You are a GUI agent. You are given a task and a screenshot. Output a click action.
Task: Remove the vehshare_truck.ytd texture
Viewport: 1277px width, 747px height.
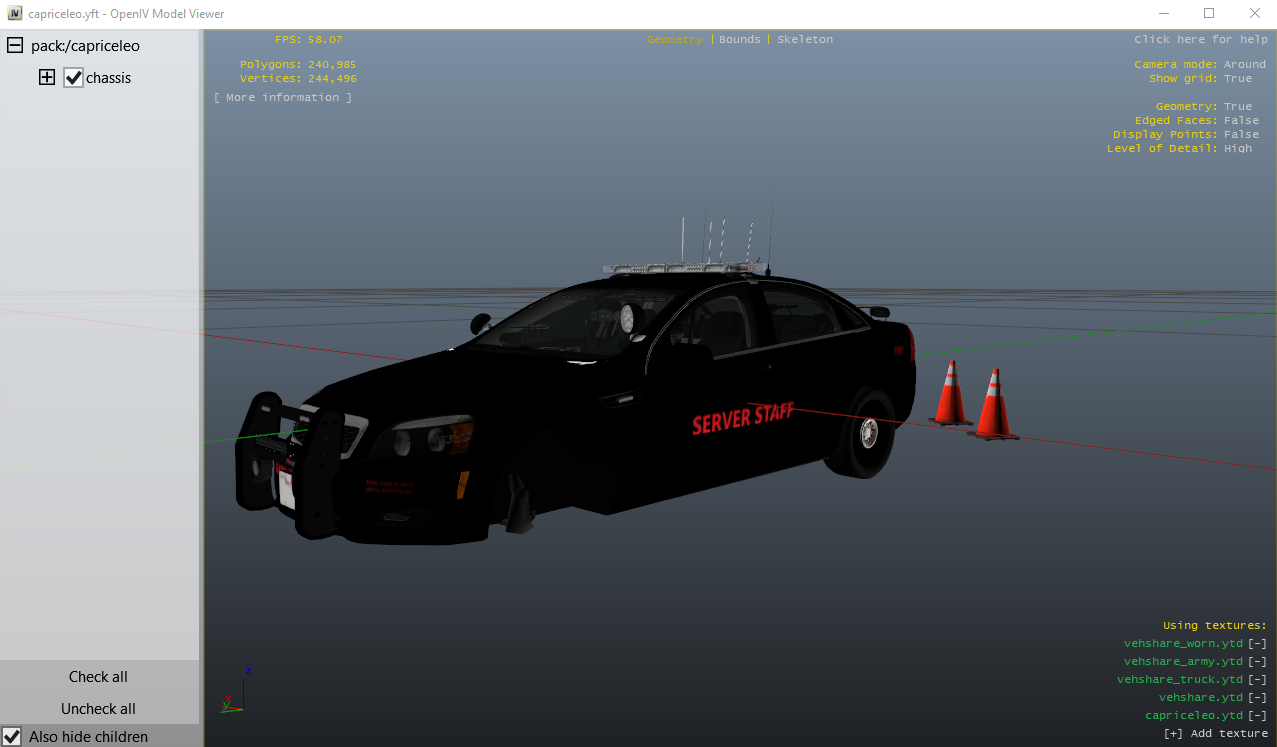click(1257, 679)
